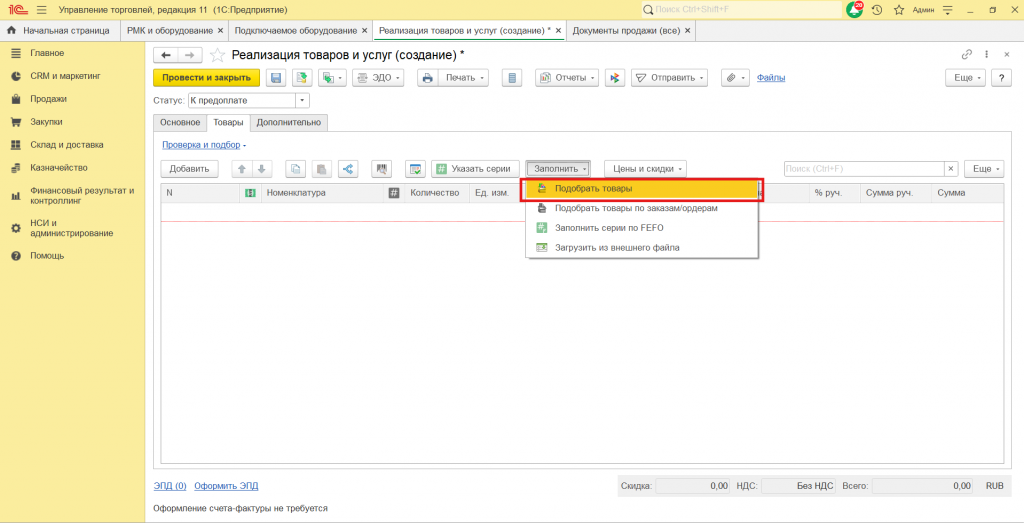Focus the table search field (Ctrl+F)

(x=865, y=168)
